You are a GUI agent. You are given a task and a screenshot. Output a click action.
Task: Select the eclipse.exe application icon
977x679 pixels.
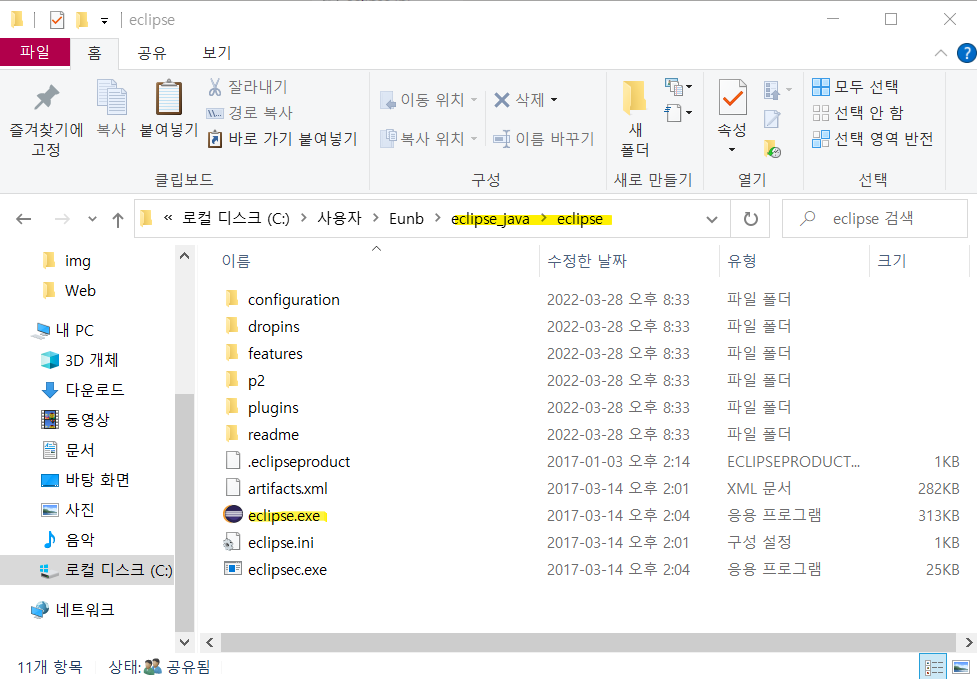(232, 515)
